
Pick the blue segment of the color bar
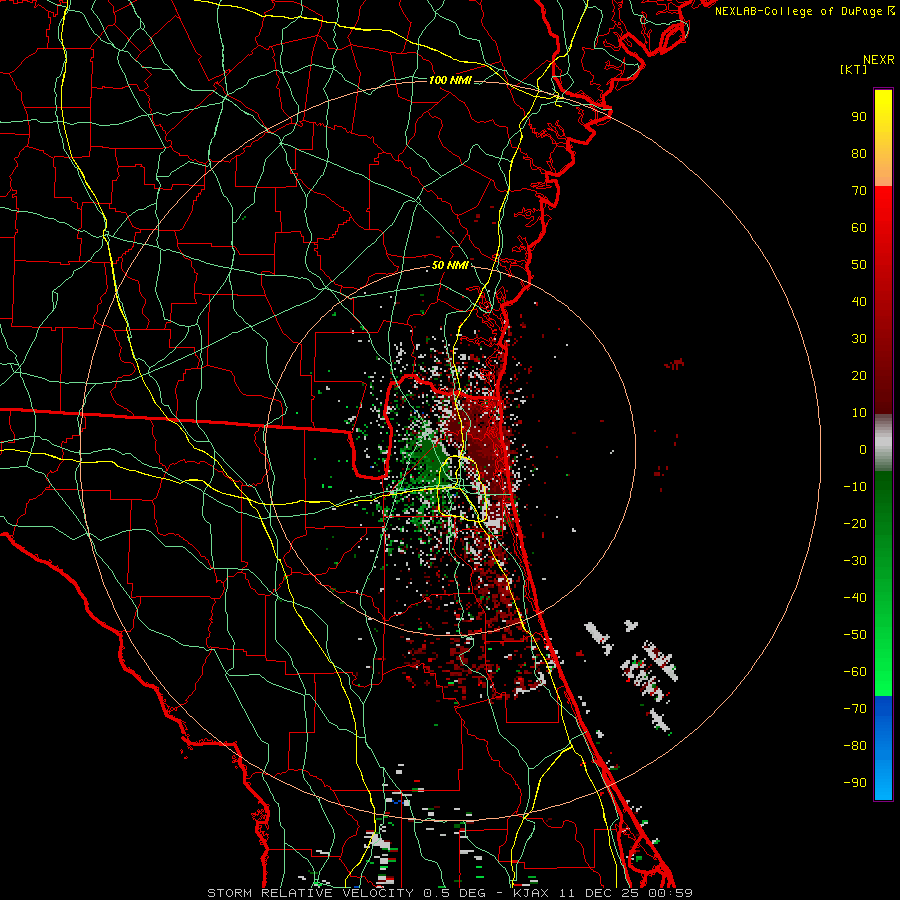pos(883,748)
